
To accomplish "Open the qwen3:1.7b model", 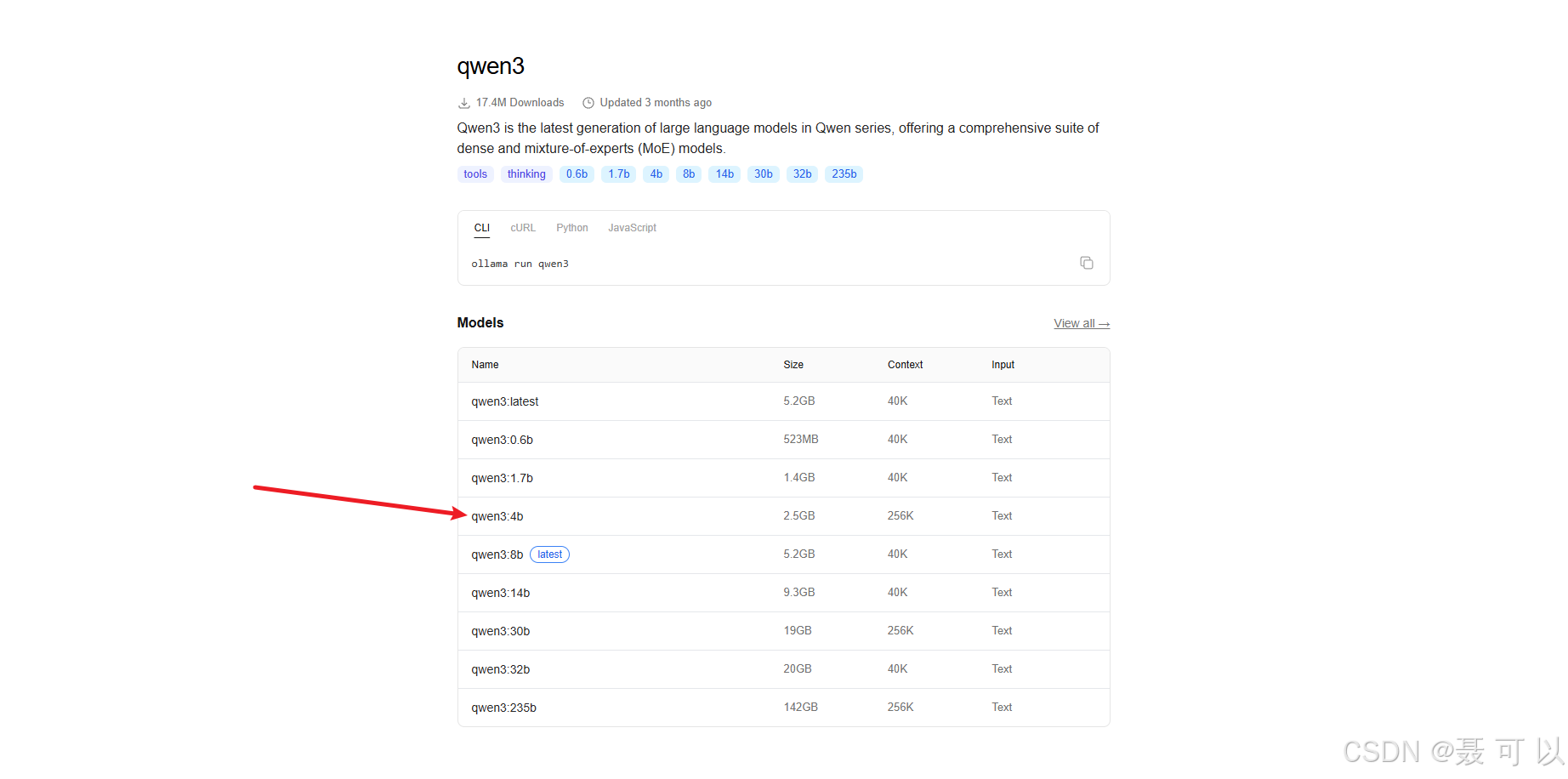I will point(503,478).
